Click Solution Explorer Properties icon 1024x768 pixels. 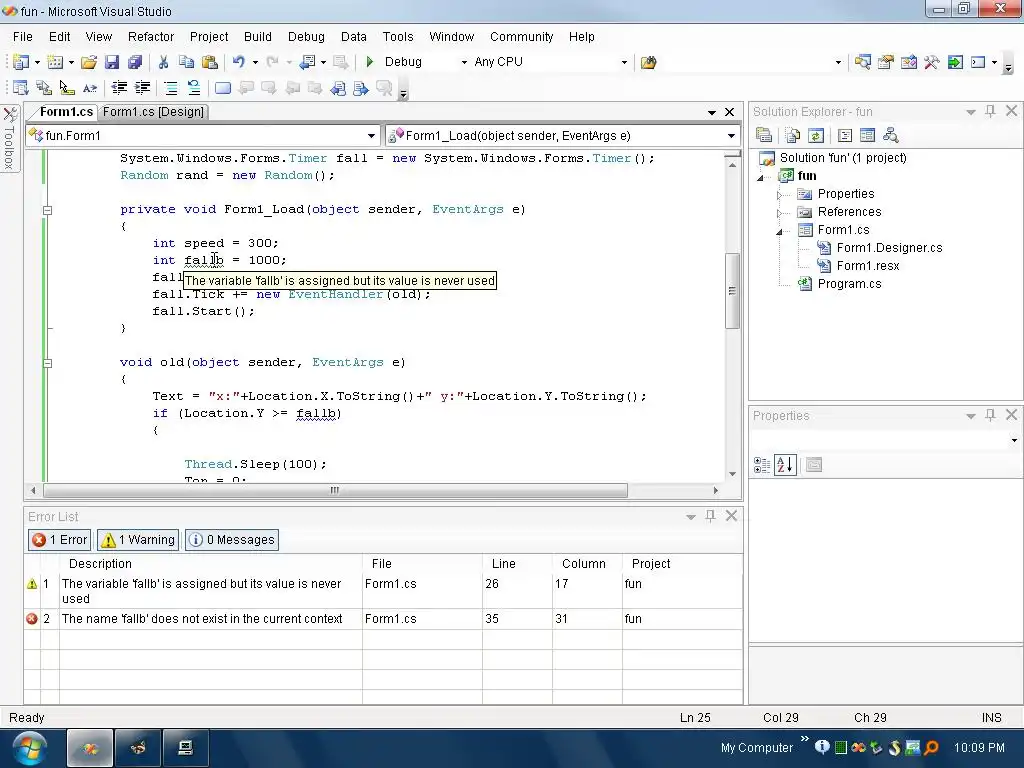(x=764, y=136)
